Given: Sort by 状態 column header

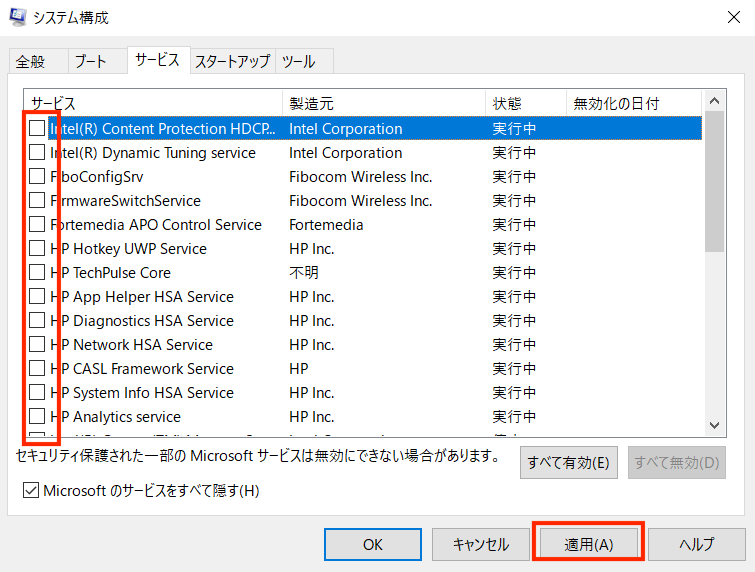Looking at the screenshot, I should point(526,103).
